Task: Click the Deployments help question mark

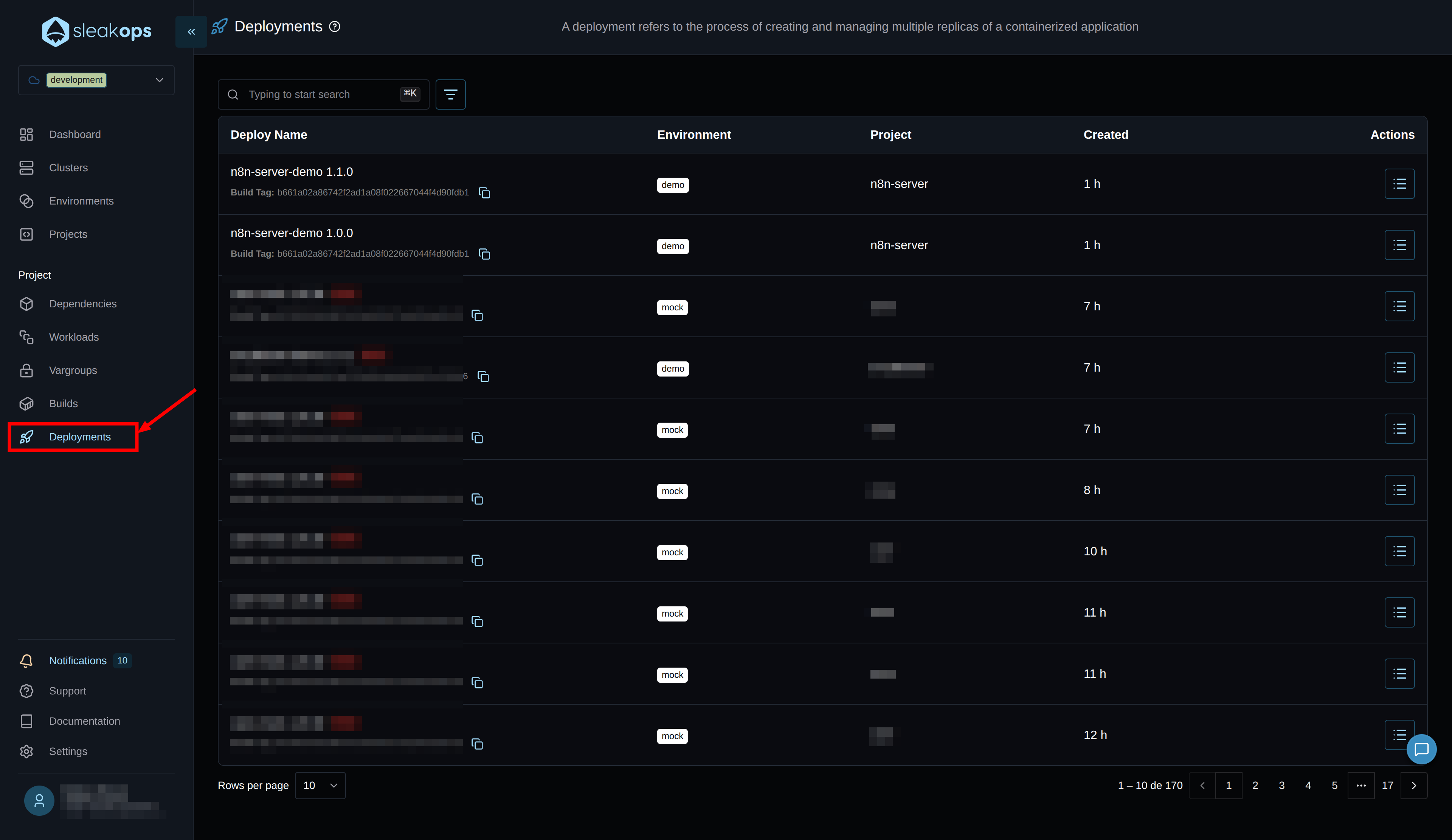Action: [x=334, y=26]
